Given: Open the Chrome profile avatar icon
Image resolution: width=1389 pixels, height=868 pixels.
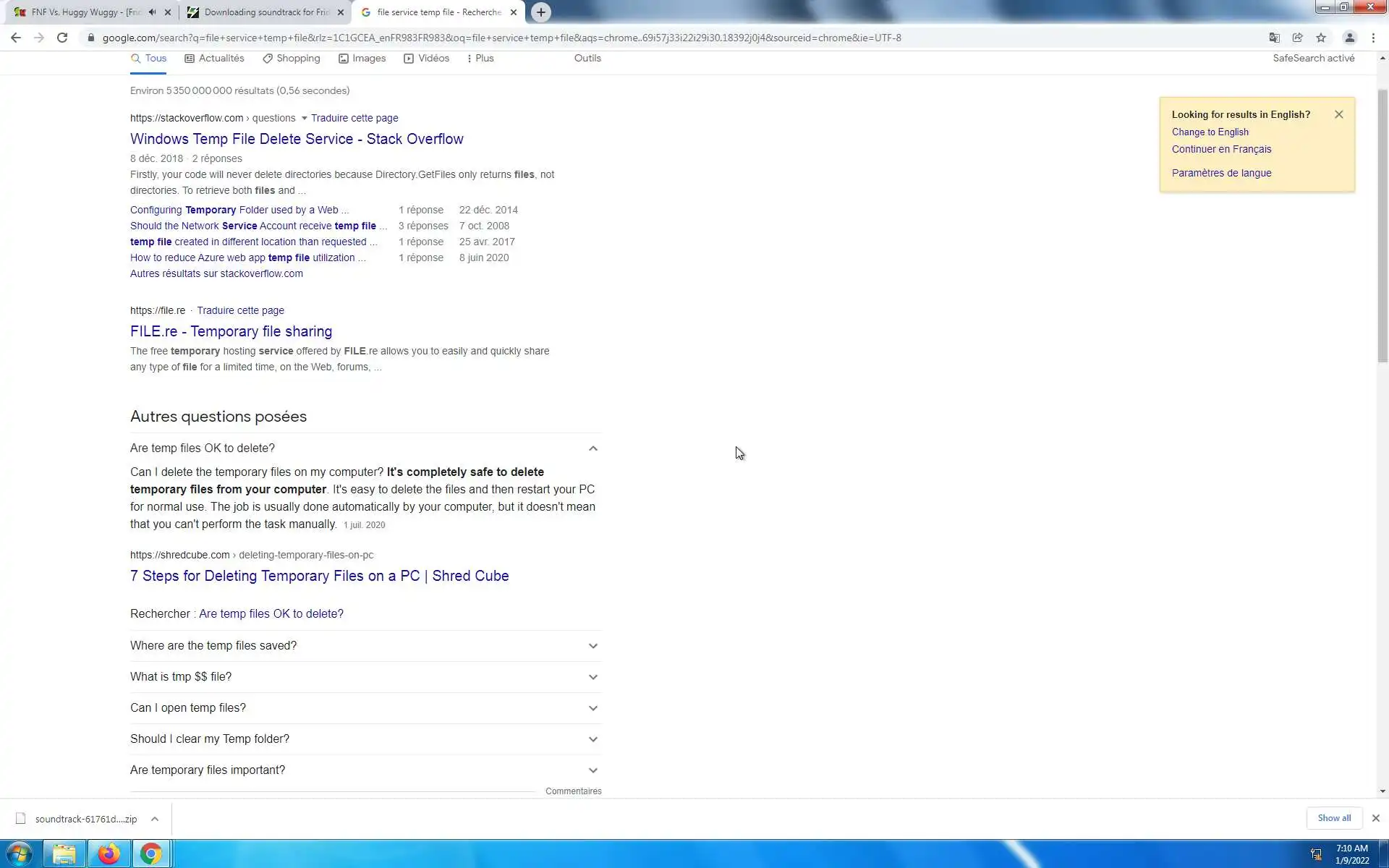Looking at the screenshot, I should tap(1349, 38).
